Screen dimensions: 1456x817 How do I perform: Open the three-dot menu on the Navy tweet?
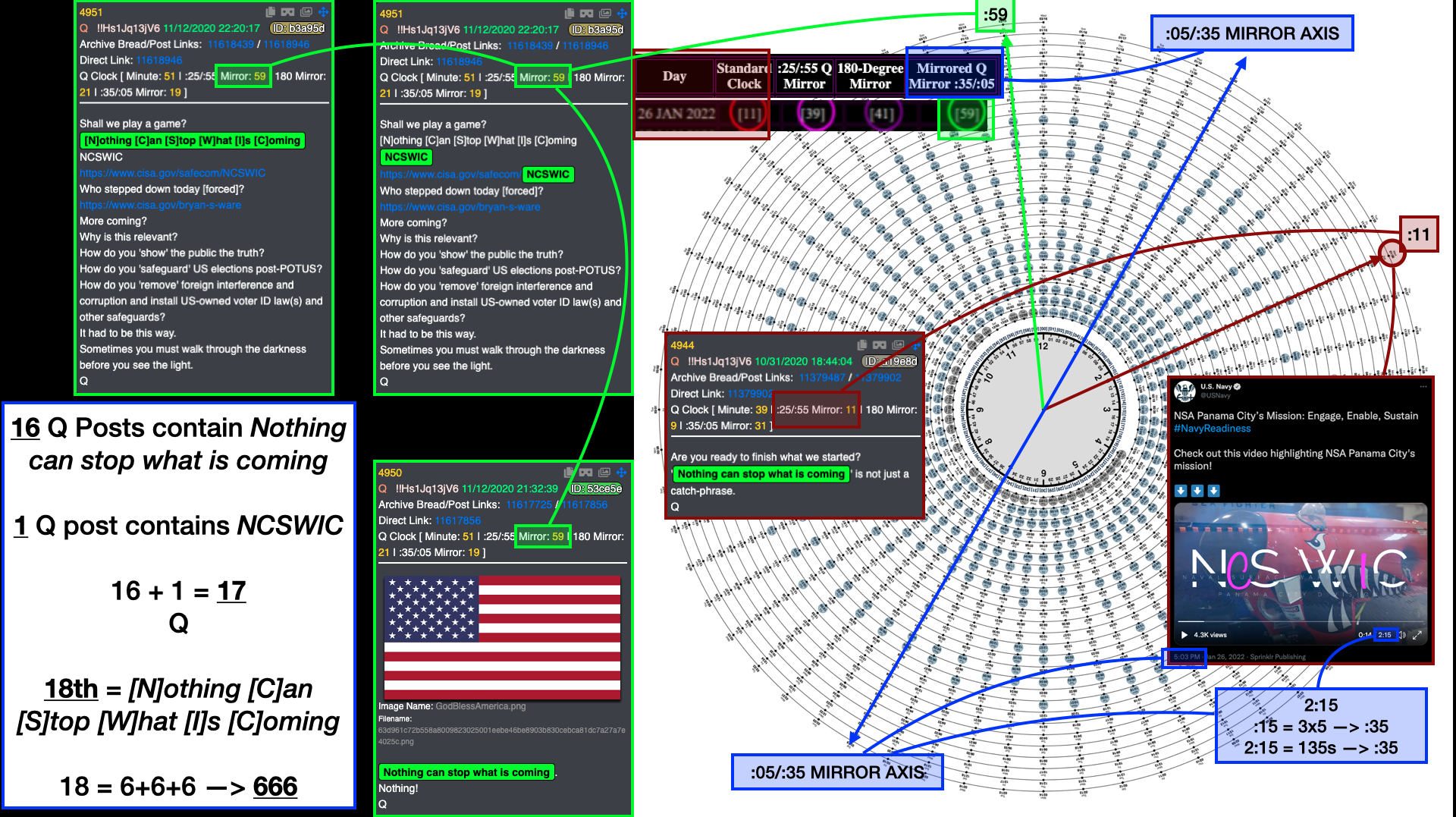pos(1423,387)
